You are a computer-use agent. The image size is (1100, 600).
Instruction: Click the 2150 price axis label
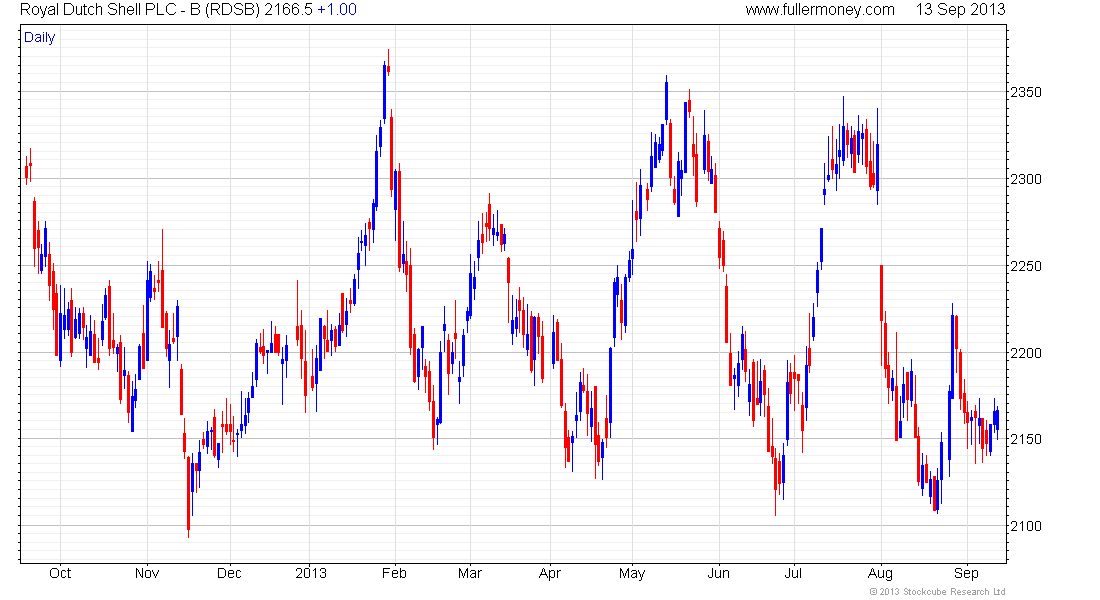1026,439
